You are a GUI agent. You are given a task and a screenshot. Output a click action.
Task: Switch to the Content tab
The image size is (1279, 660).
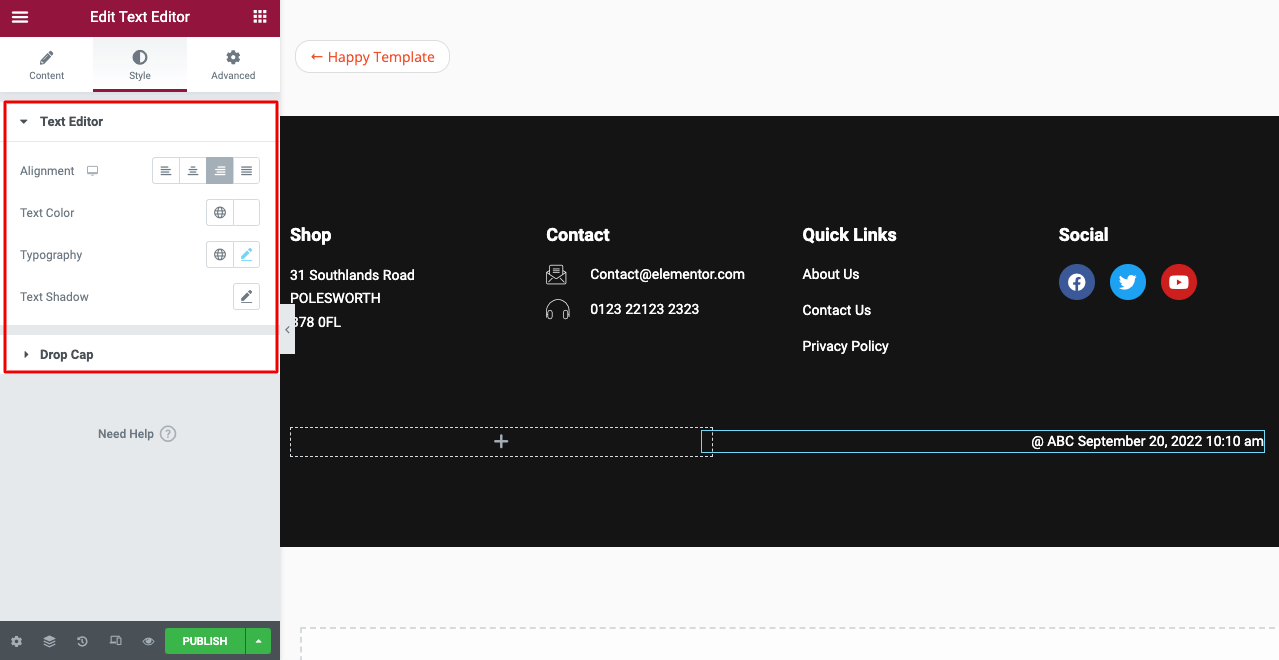coord(46,64)
